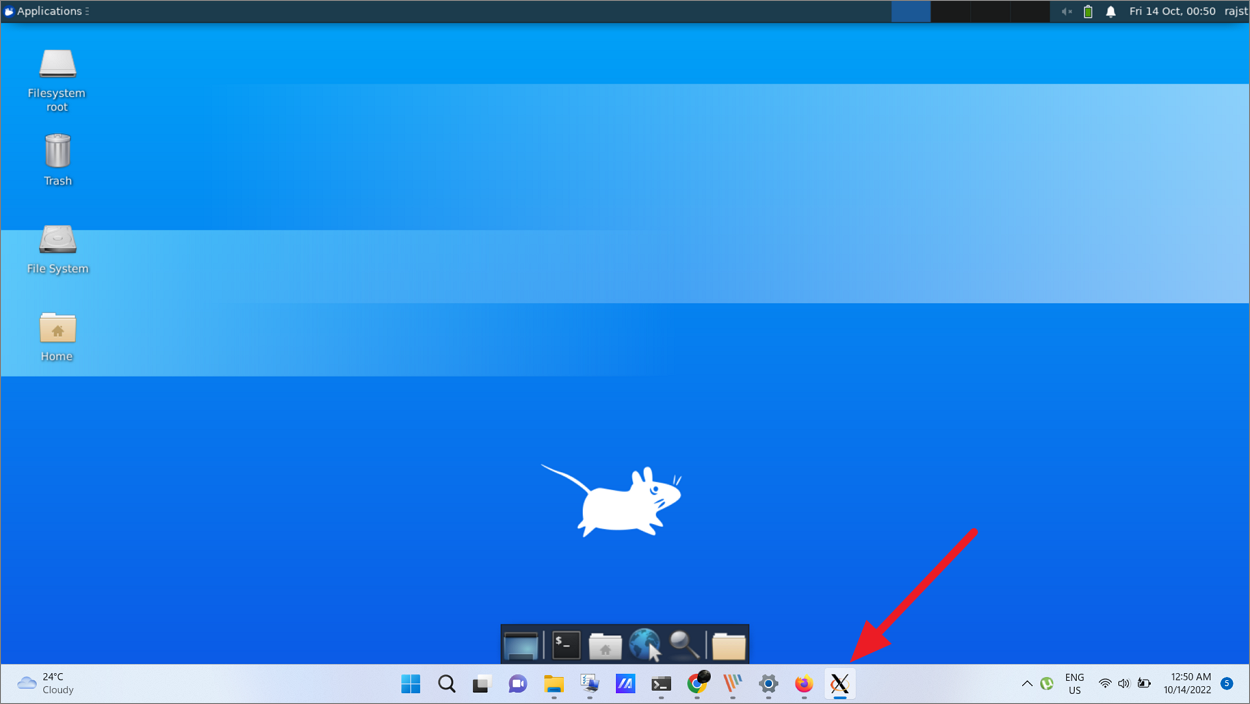
Task: Switch to the last Xfce workspace
Action: click(x=1029, y=11)
